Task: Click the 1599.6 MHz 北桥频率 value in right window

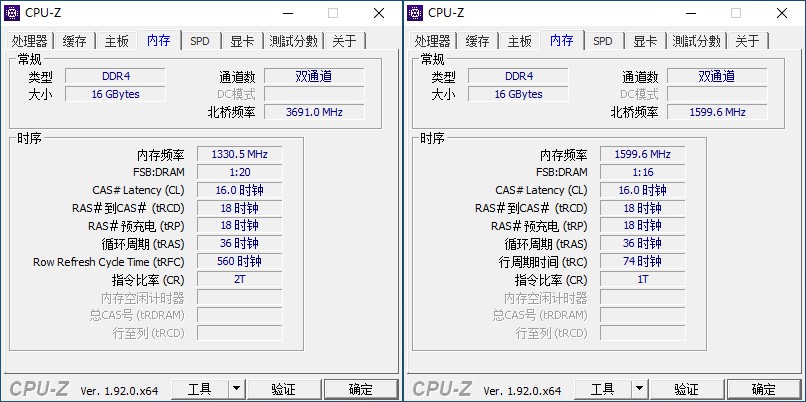Action: click(717, 112)
